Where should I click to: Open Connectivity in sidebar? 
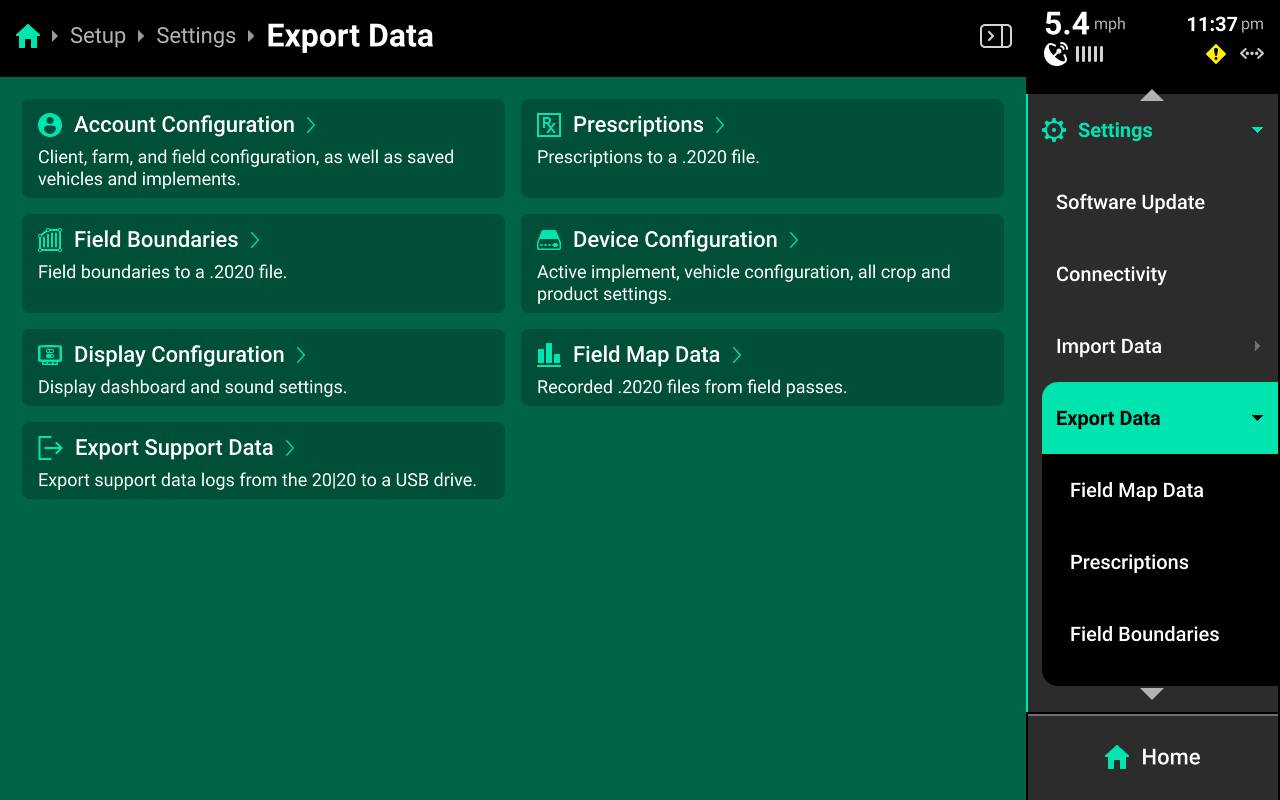click(1160, 274)
